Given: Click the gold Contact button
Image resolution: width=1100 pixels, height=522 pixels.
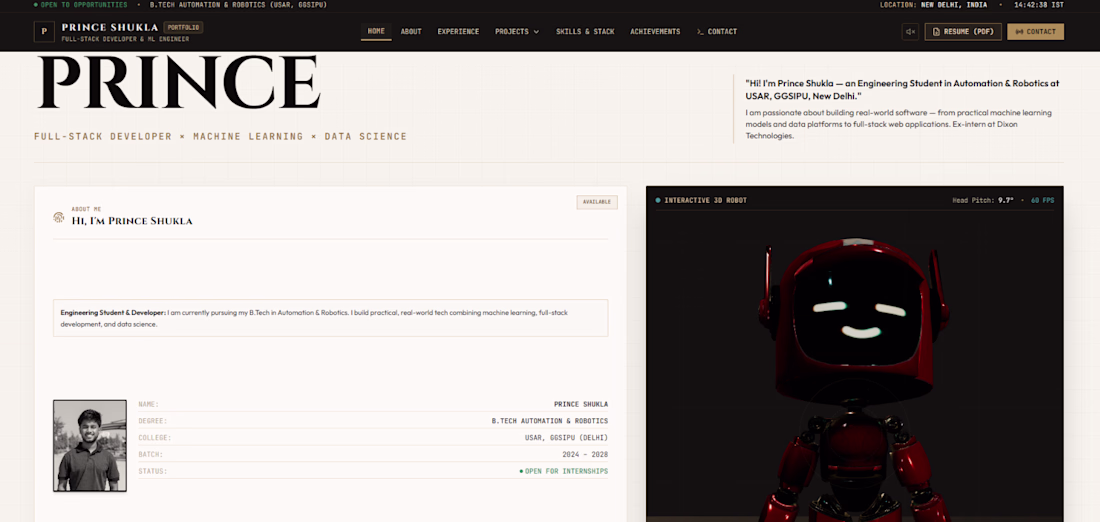Looking at the screenshot, I should (1035, 32).
